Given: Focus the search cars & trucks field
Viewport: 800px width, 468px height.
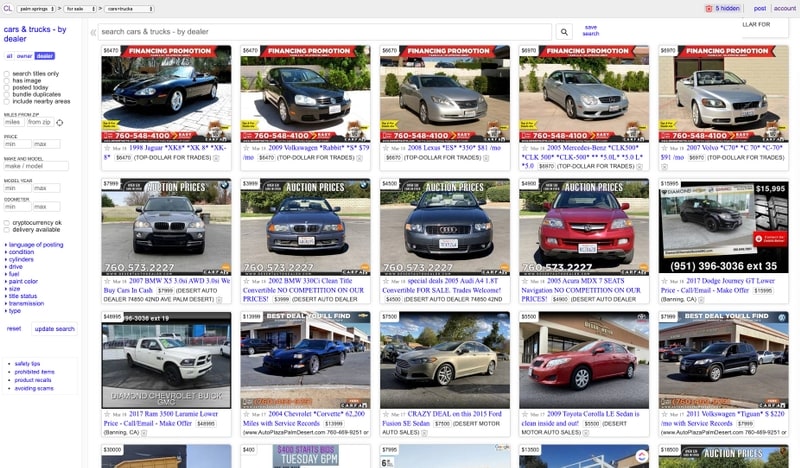Looking at the screenshot, I should [324, 32].
